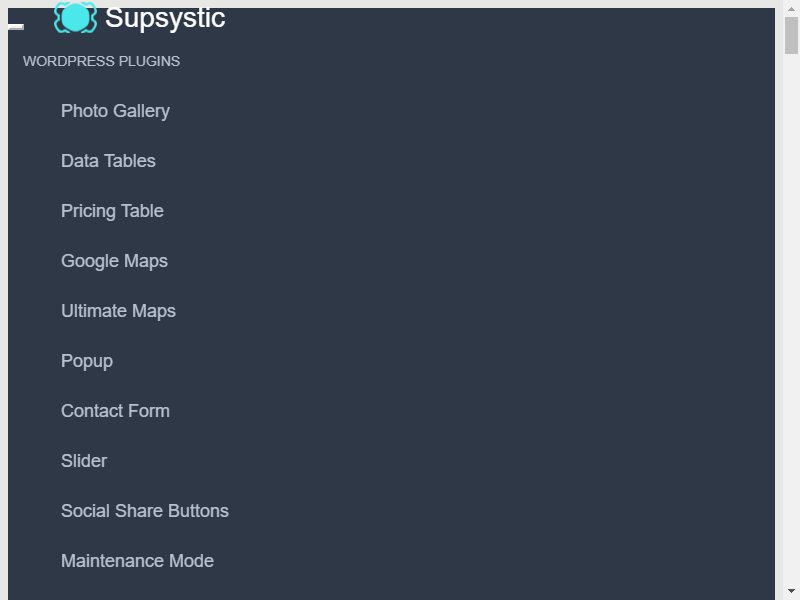The height and width of the screenshot is (600, 800).
Task: Collapse the WORDPRESS PLUGINS section heading
Action: pos(102,61)
